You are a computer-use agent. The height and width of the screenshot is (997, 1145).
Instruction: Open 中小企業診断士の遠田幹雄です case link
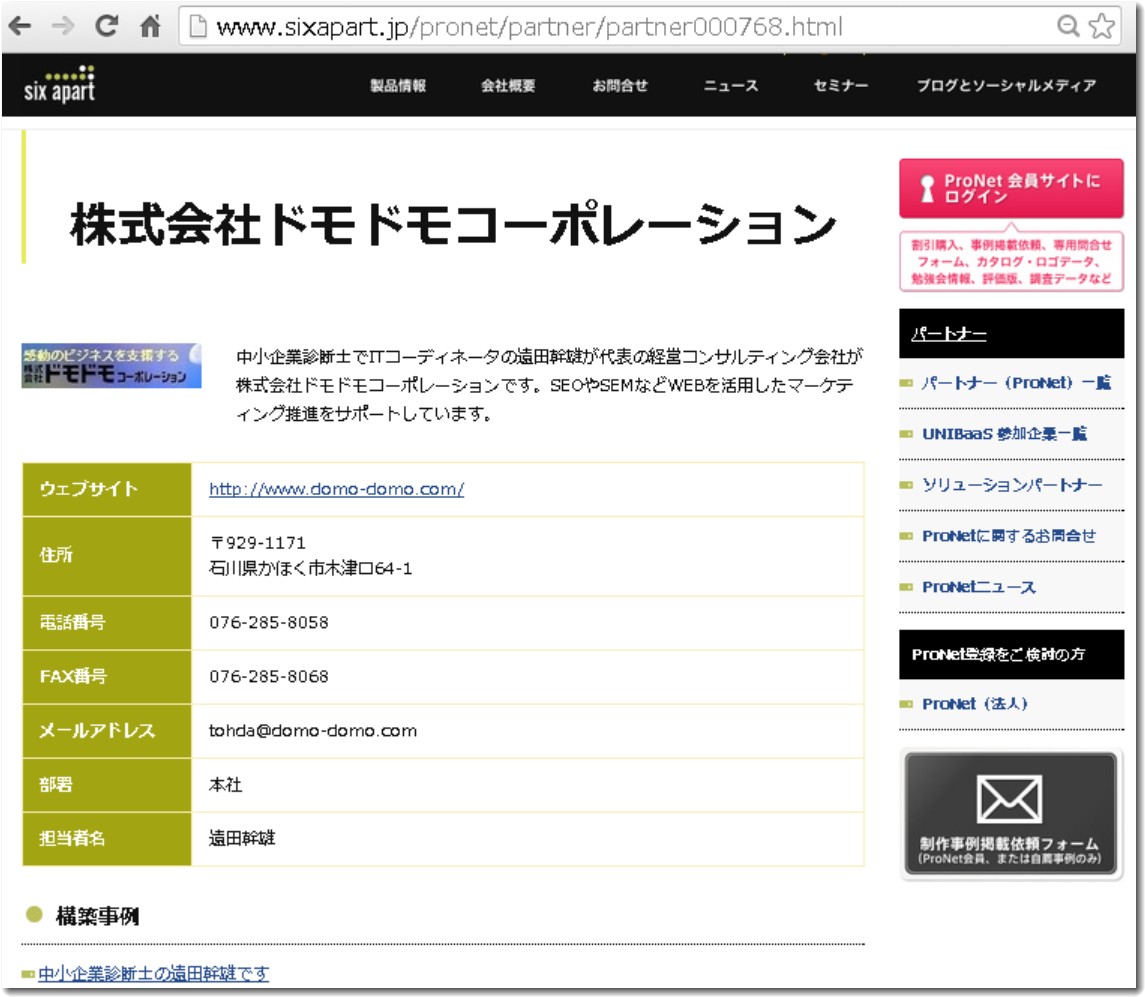(x=153, y=974)
